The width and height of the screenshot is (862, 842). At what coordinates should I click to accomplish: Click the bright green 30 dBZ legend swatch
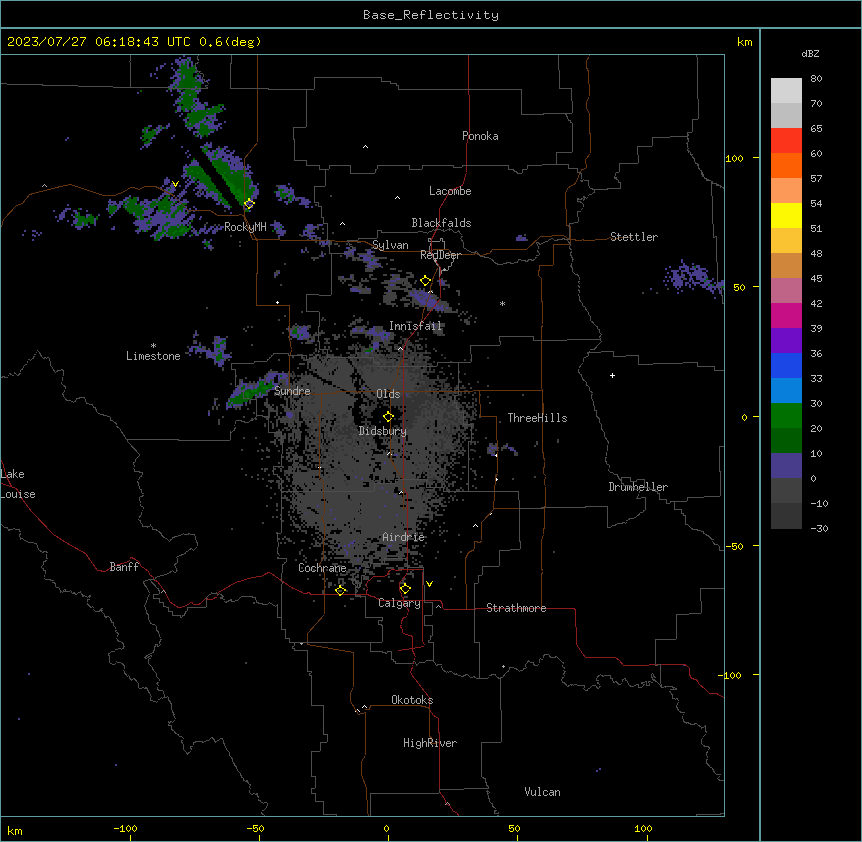(x=786, y=416)
